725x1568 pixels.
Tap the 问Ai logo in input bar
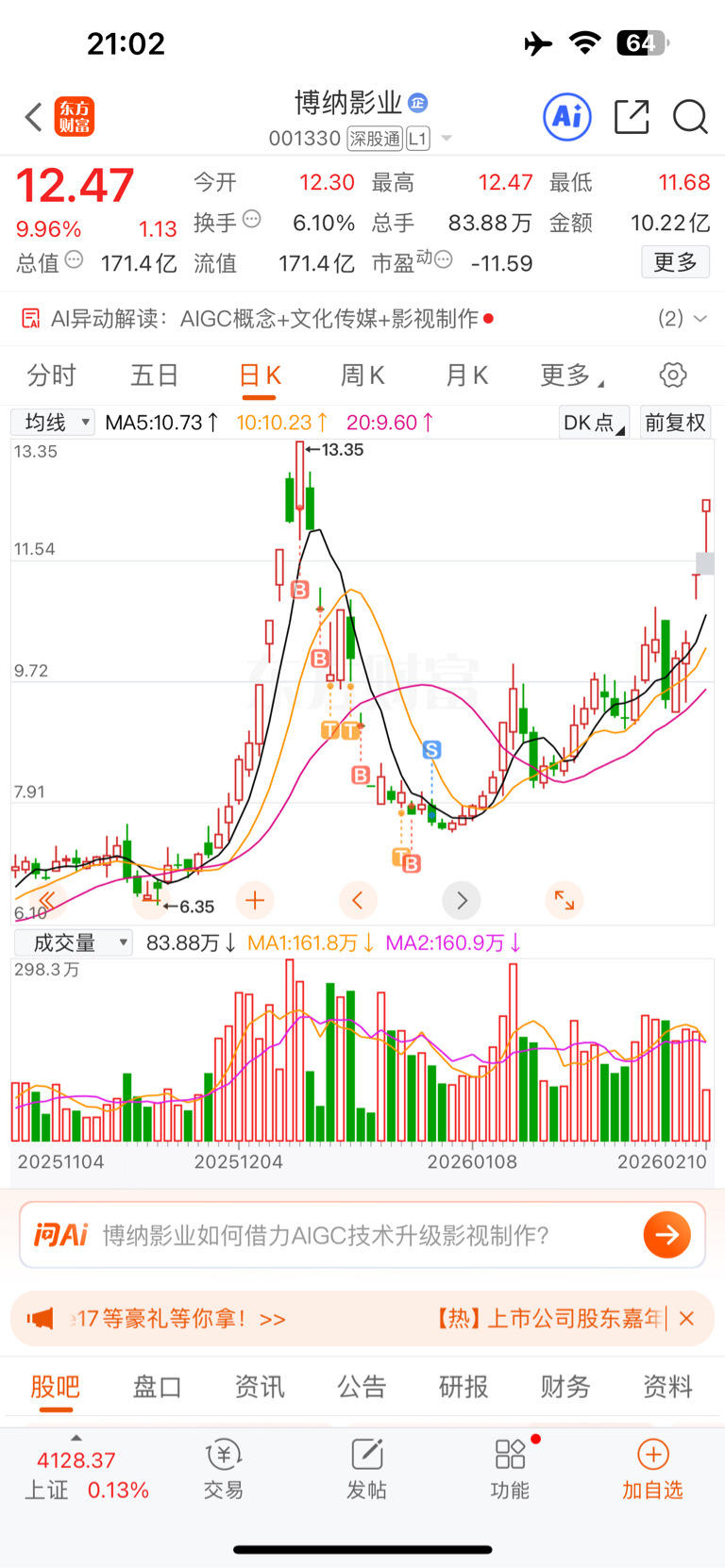point(60,1235)
